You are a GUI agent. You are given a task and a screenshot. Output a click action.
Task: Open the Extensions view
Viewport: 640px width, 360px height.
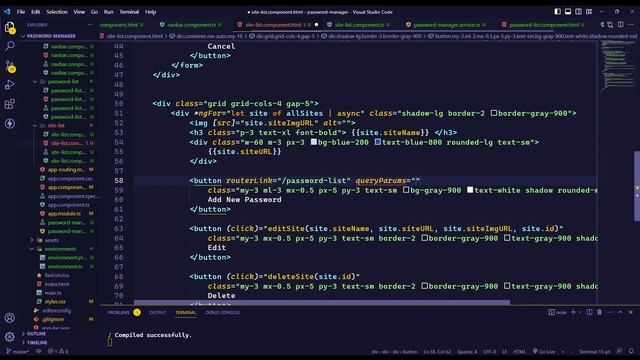pos(10,104)
